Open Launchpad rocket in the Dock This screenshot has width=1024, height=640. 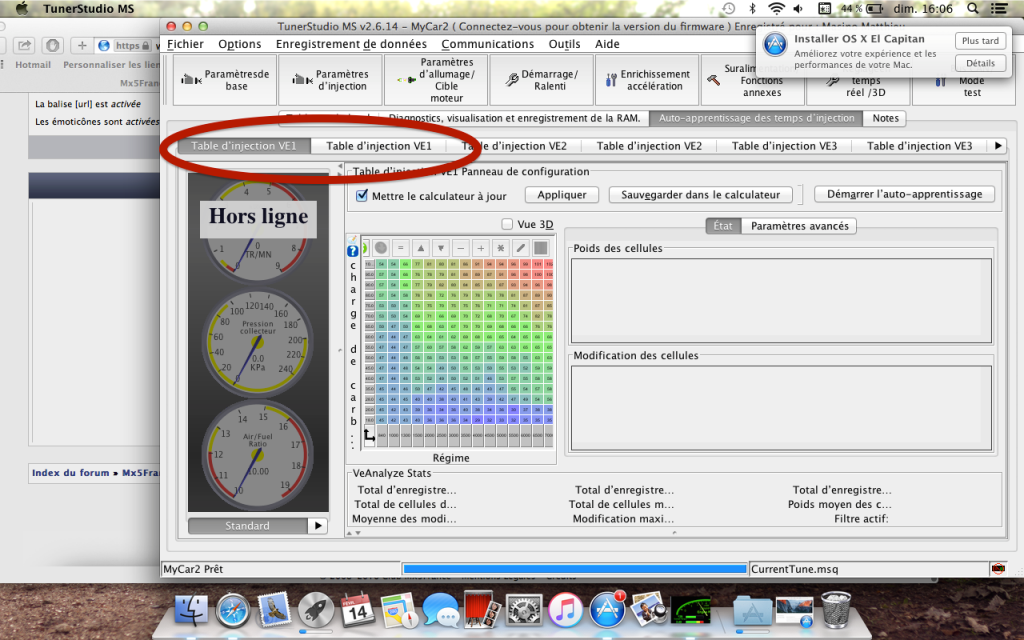pos(316,610)
